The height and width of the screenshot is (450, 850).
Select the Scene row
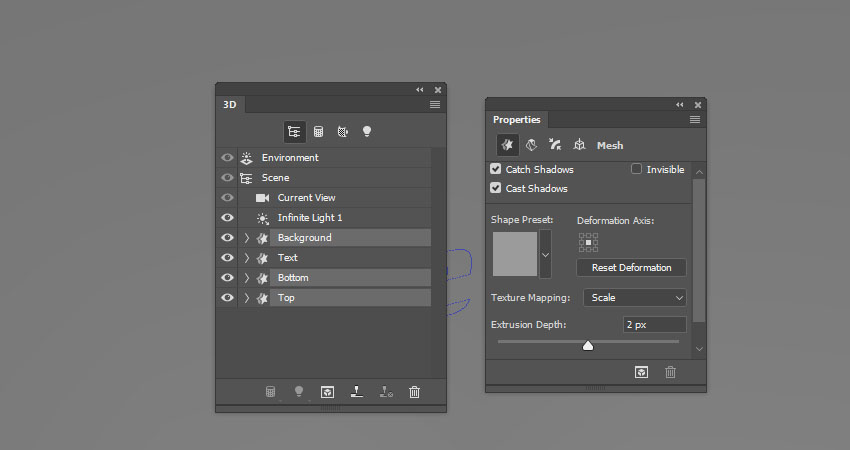pos(335,178)
